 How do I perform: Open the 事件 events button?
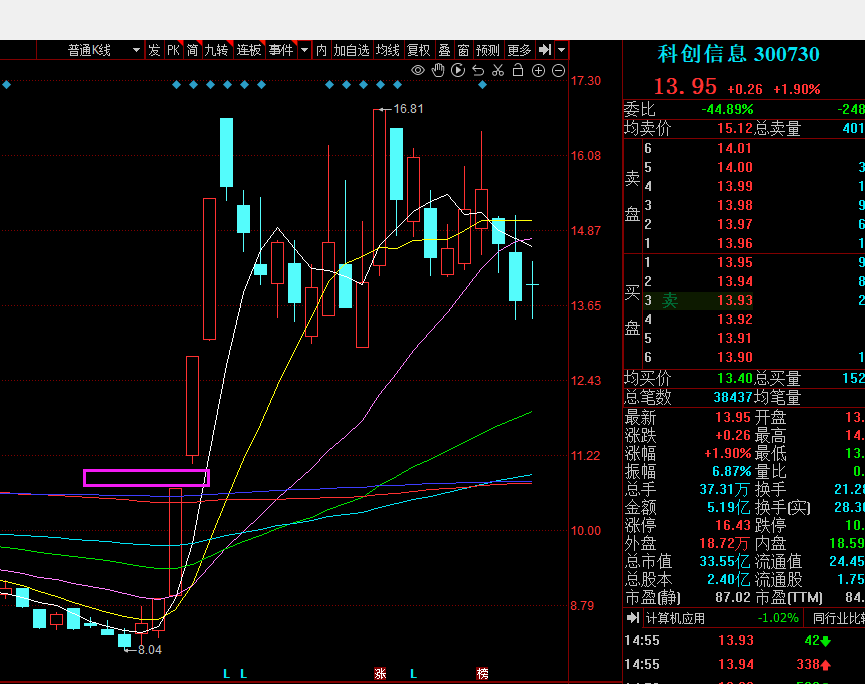(x=281, y=50)
